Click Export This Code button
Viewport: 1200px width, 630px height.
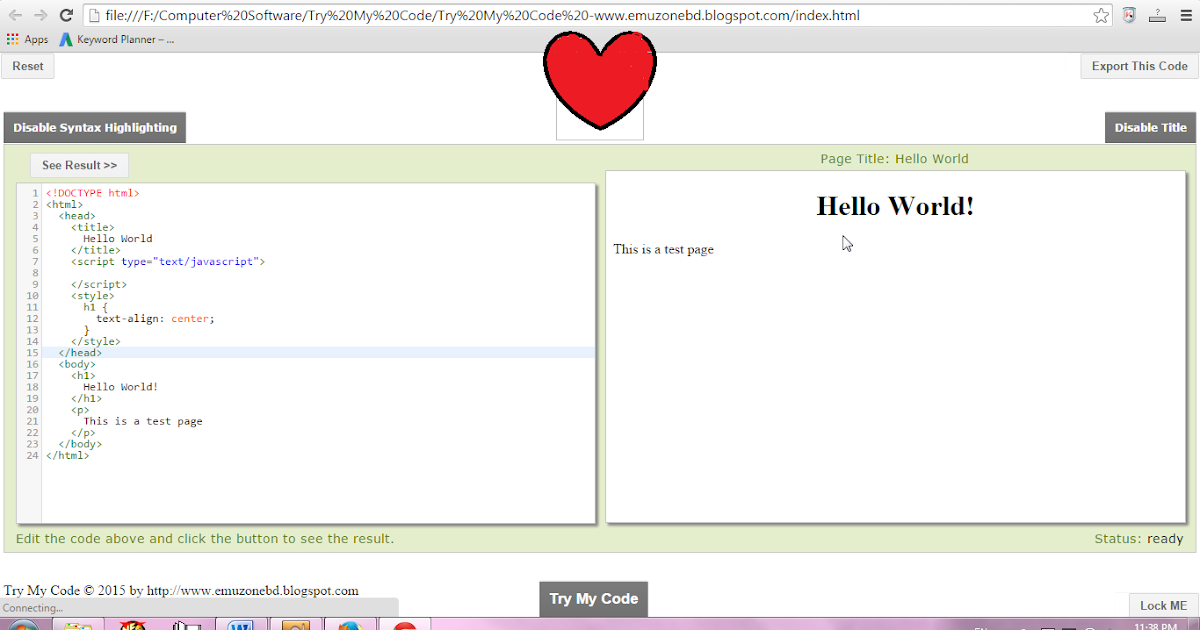pyautogui.click(x=1139, y=66)
